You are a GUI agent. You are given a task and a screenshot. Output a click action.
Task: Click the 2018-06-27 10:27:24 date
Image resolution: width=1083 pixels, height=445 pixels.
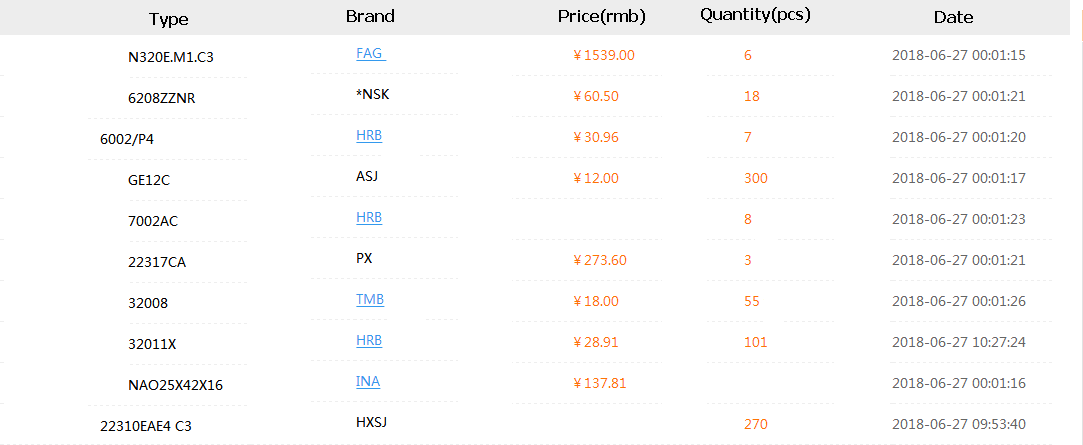[x=958, y=342]
